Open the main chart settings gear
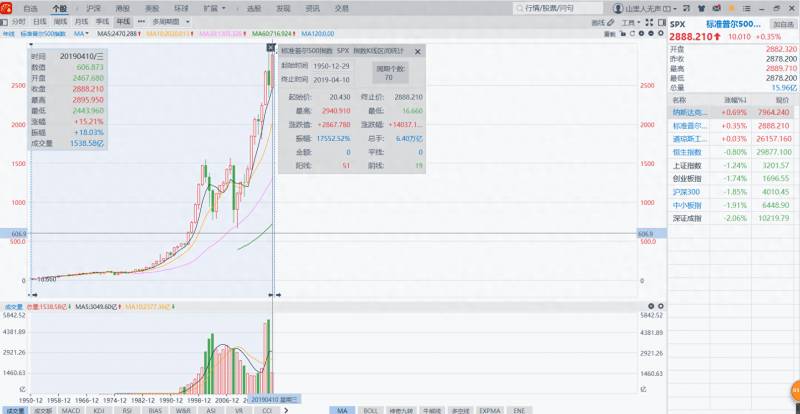 point(661,33)
